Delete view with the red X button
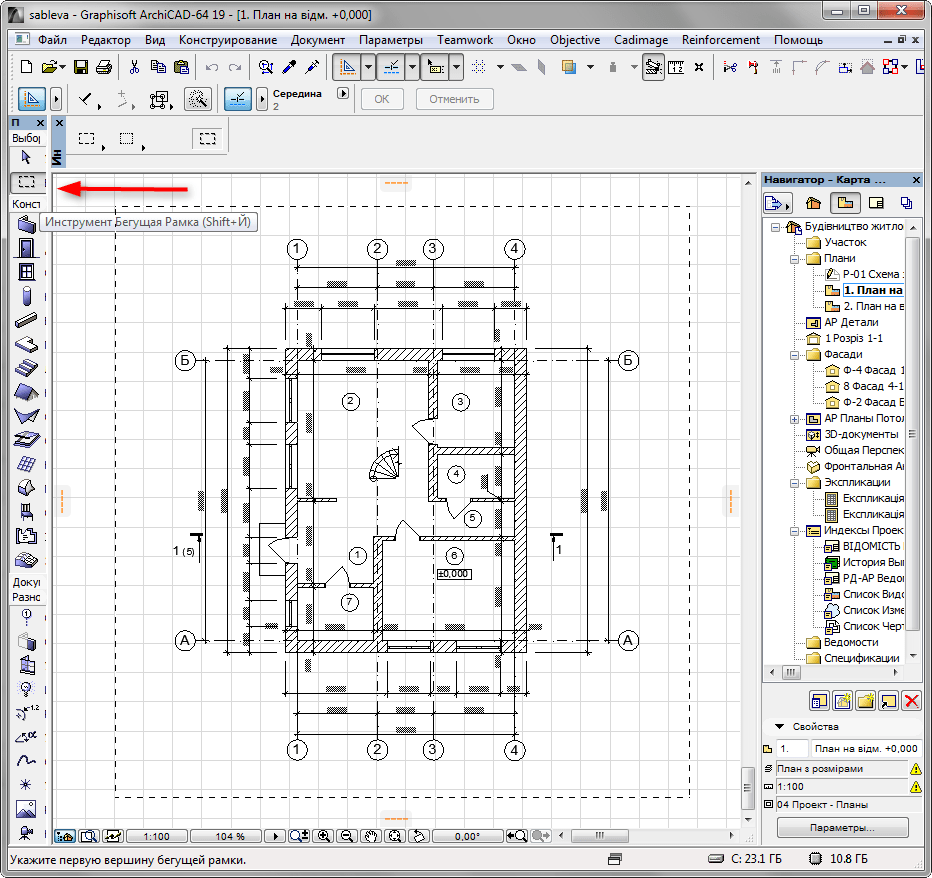 (910, 701)
